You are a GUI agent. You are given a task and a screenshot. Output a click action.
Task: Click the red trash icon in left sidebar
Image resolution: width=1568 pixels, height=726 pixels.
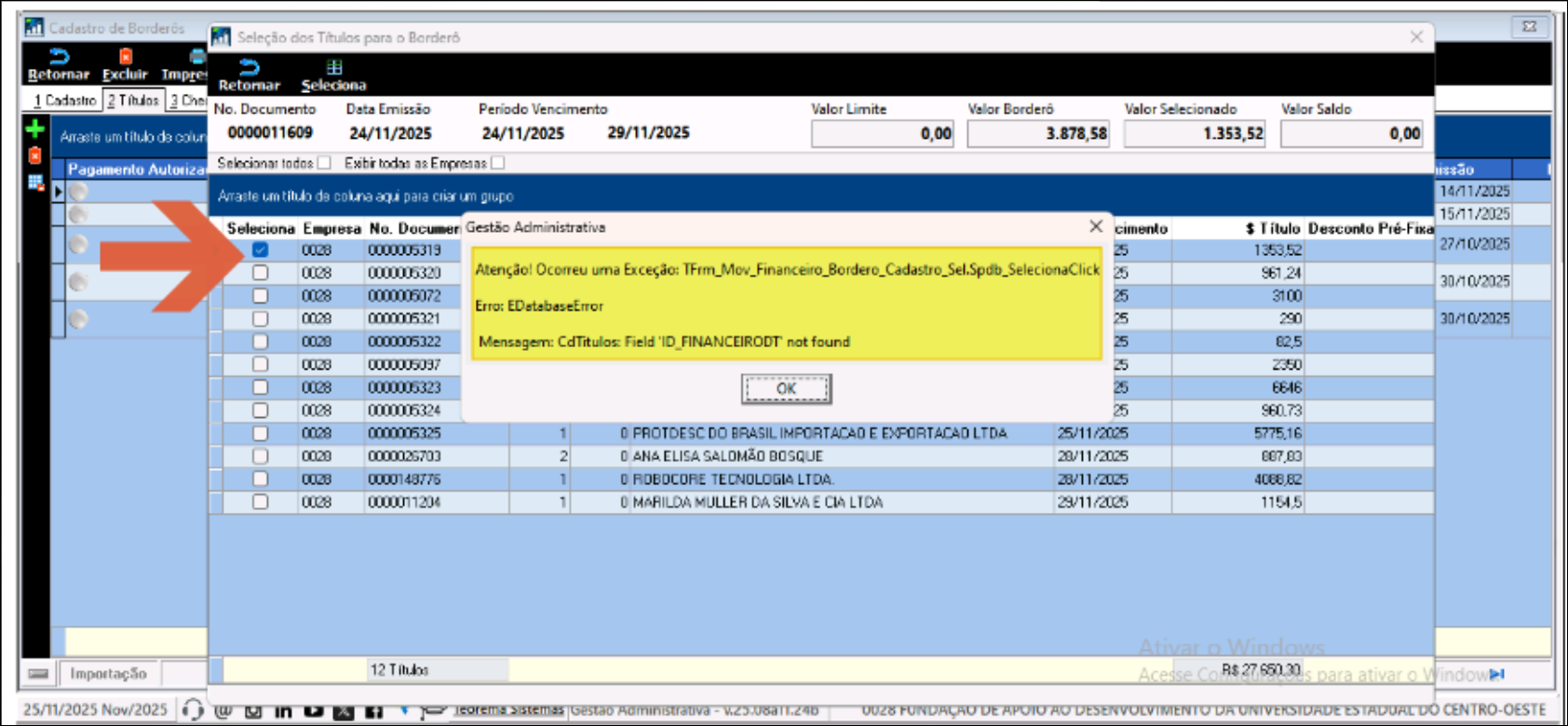[x=35, y=155]
